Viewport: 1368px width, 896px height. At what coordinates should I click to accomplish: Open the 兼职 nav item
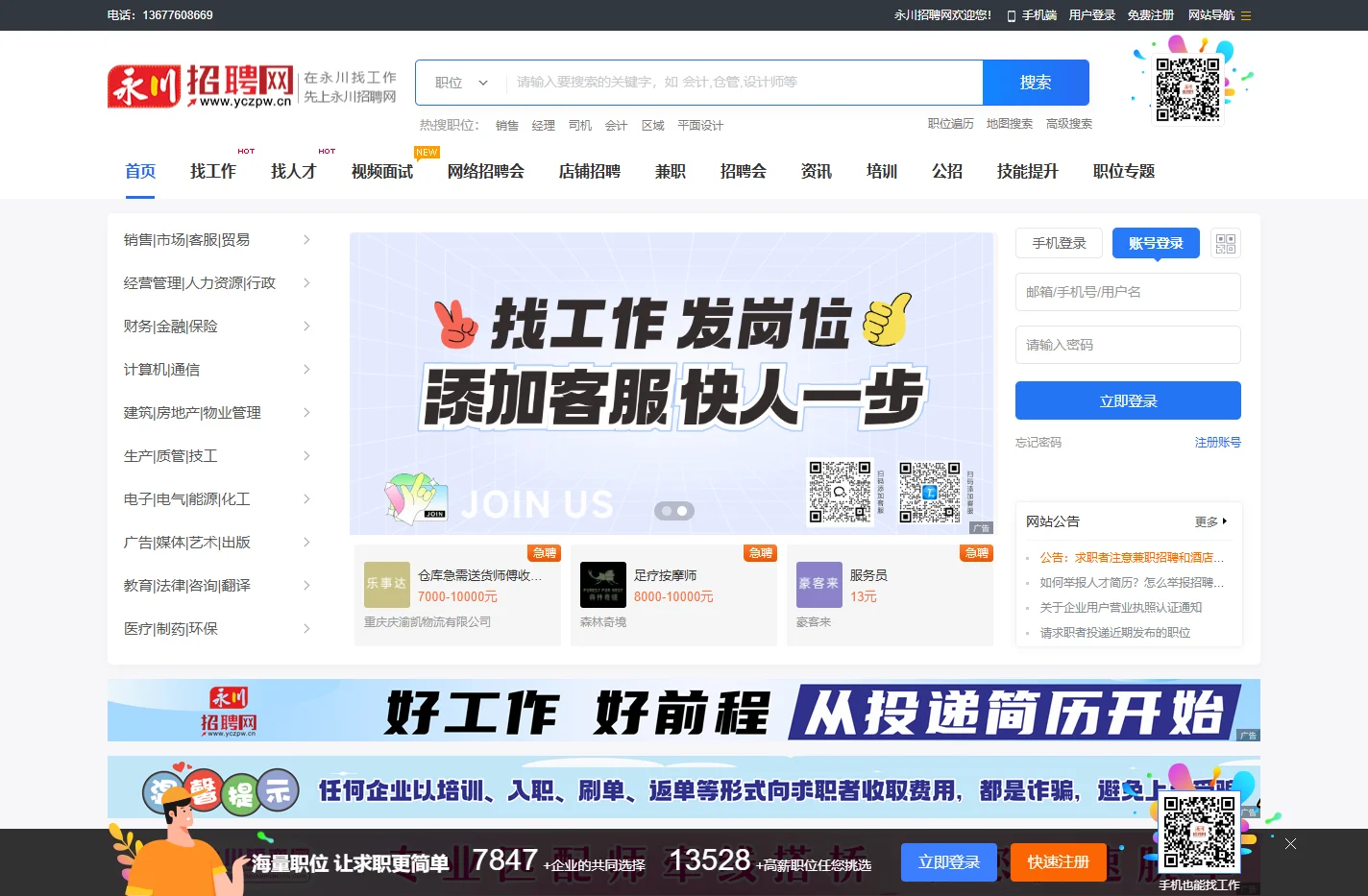[671, 171]
